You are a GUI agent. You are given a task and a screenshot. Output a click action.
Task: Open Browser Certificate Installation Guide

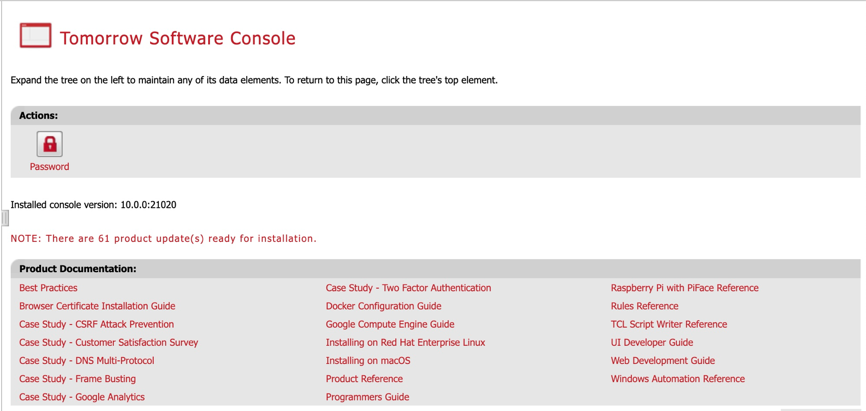(x=97, y=306)
